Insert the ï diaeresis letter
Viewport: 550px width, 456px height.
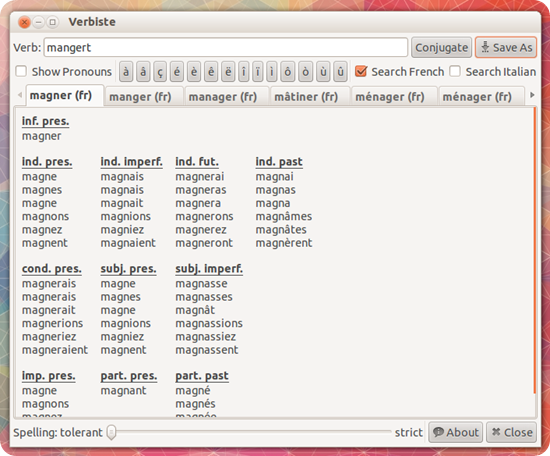(258, 72)
